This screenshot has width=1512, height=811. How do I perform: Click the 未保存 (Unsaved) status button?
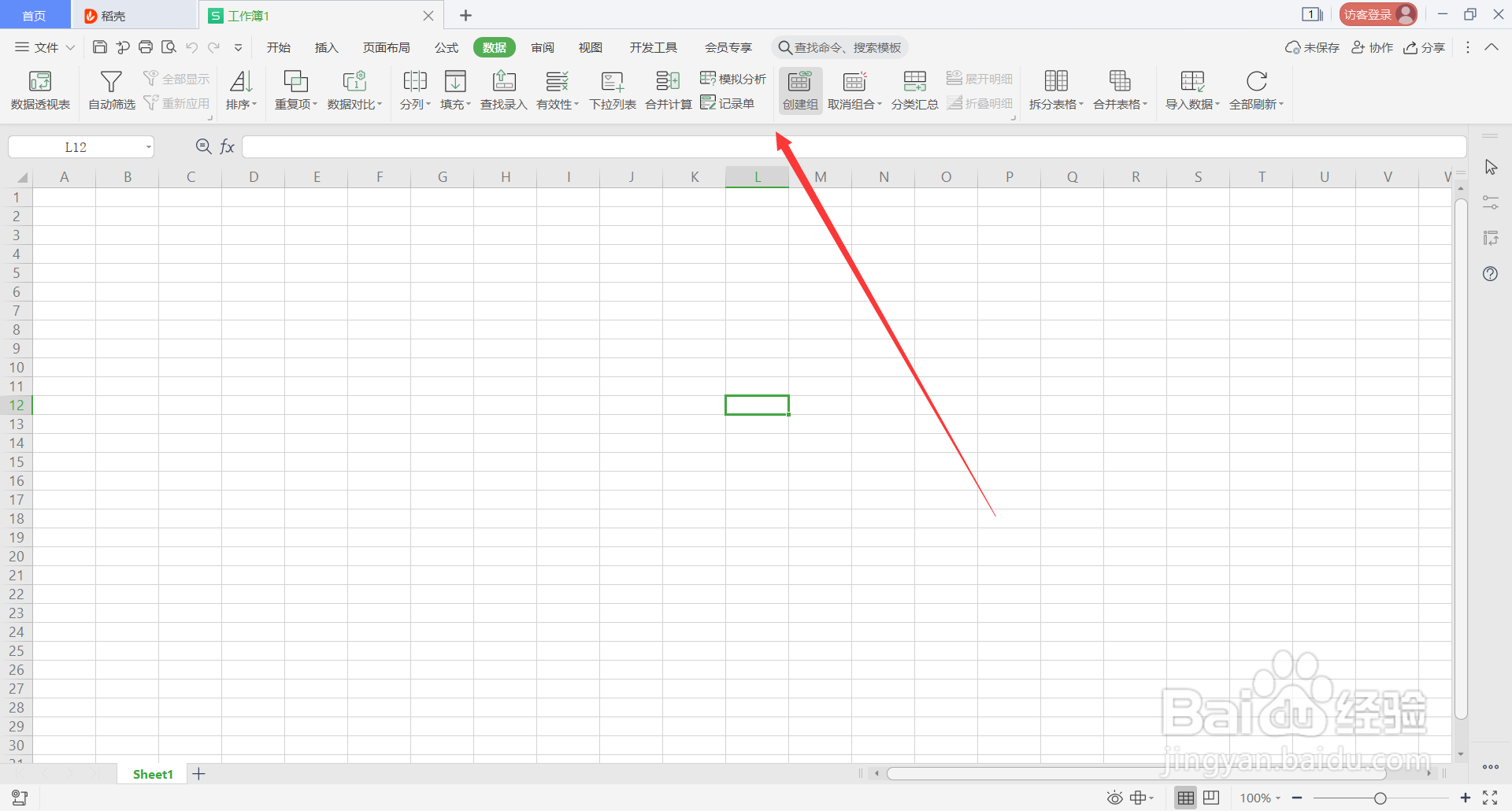(1312, 47)
